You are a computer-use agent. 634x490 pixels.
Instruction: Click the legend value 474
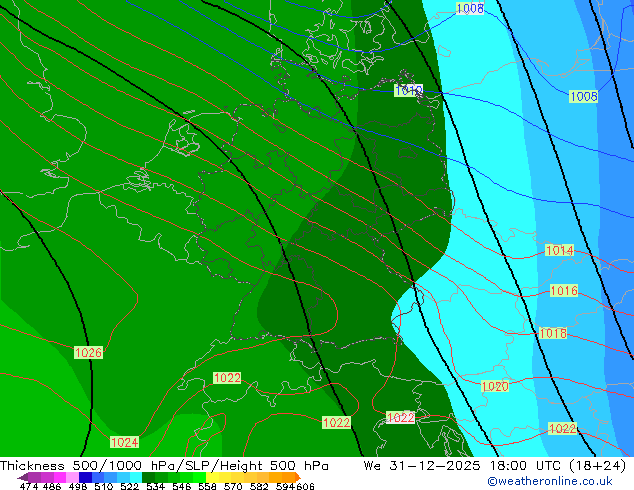(29, 486)
